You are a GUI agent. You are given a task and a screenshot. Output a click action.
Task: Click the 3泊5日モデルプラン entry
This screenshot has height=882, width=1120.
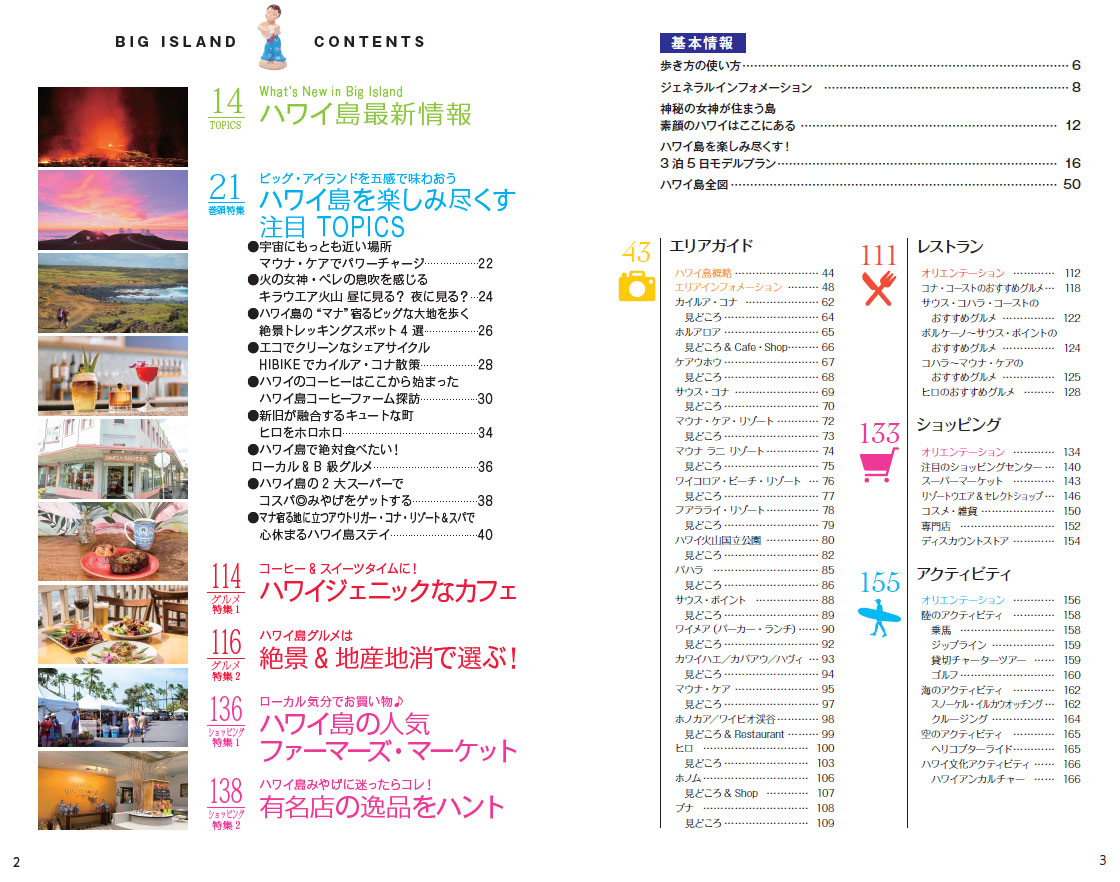tap(870, 163)
